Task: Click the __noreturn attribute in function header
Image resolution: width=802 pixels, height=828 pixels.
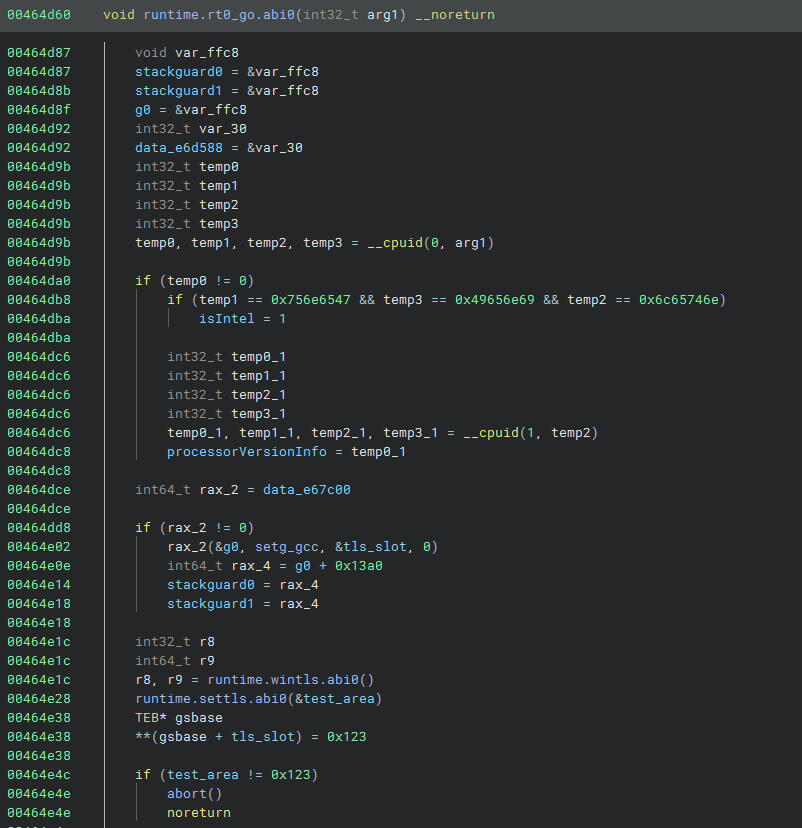Action: (x=455, y=15)
